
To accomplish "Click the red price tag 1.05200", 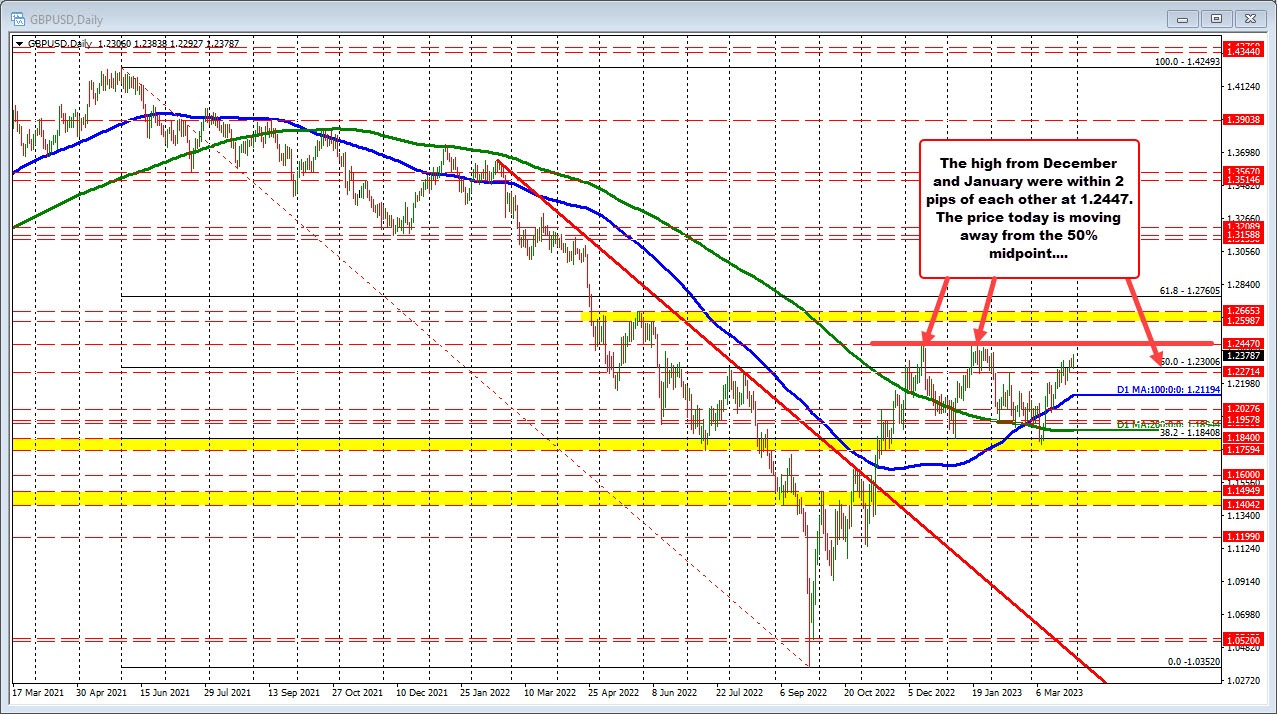I will [x=1245, y=639].
